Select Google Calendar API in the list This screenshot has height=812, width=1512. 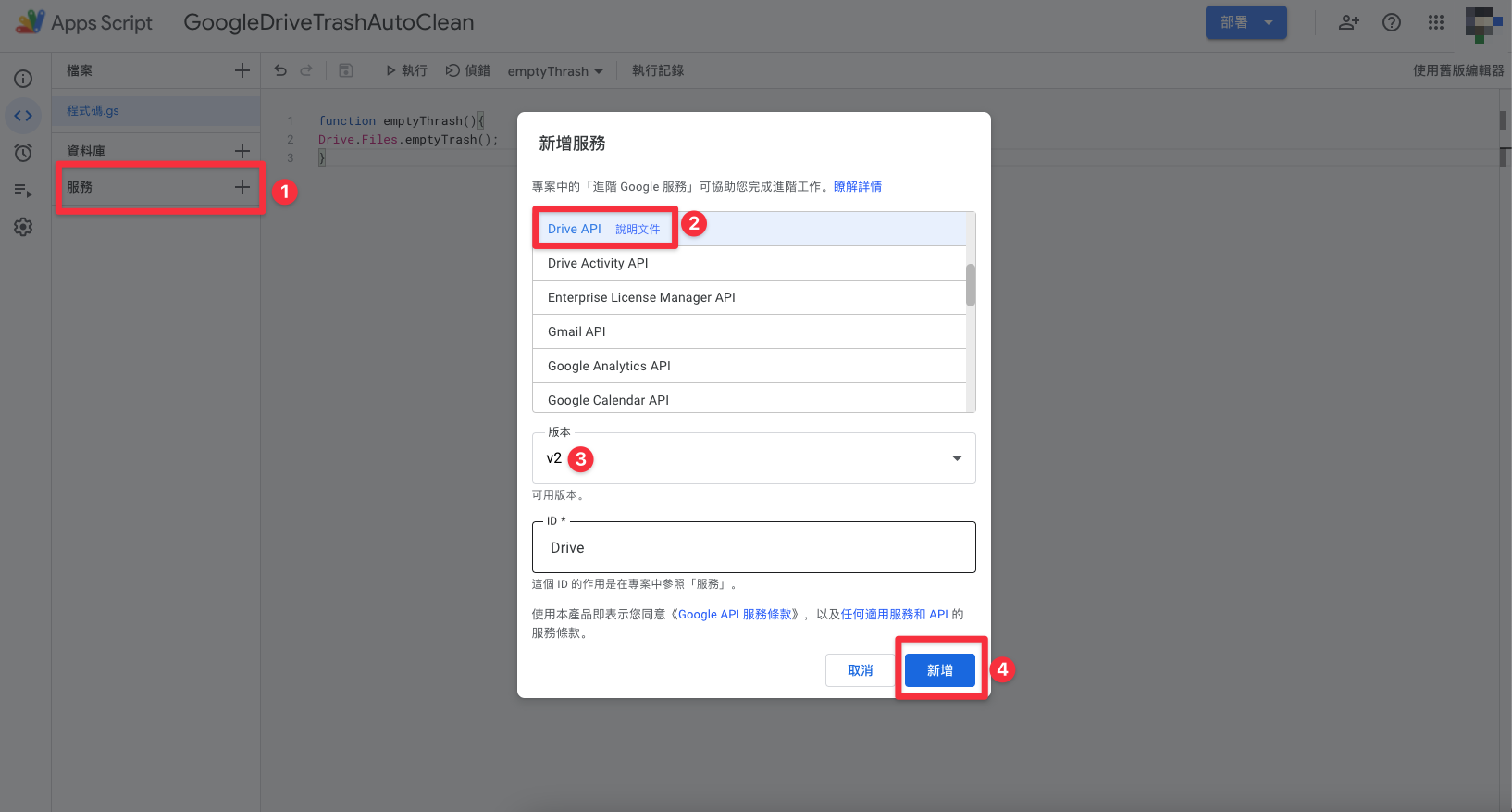pos(750,399)
